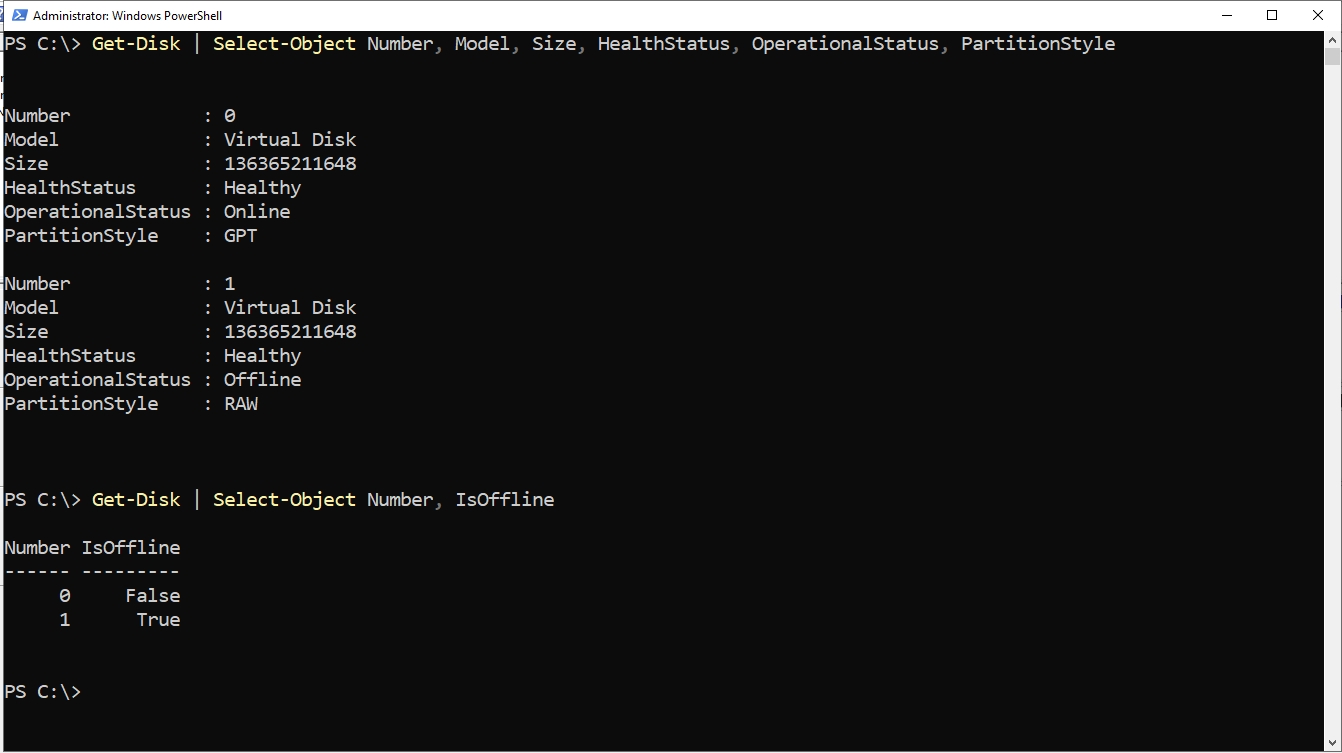Click the IsOffline column header

tap(130, 547)
